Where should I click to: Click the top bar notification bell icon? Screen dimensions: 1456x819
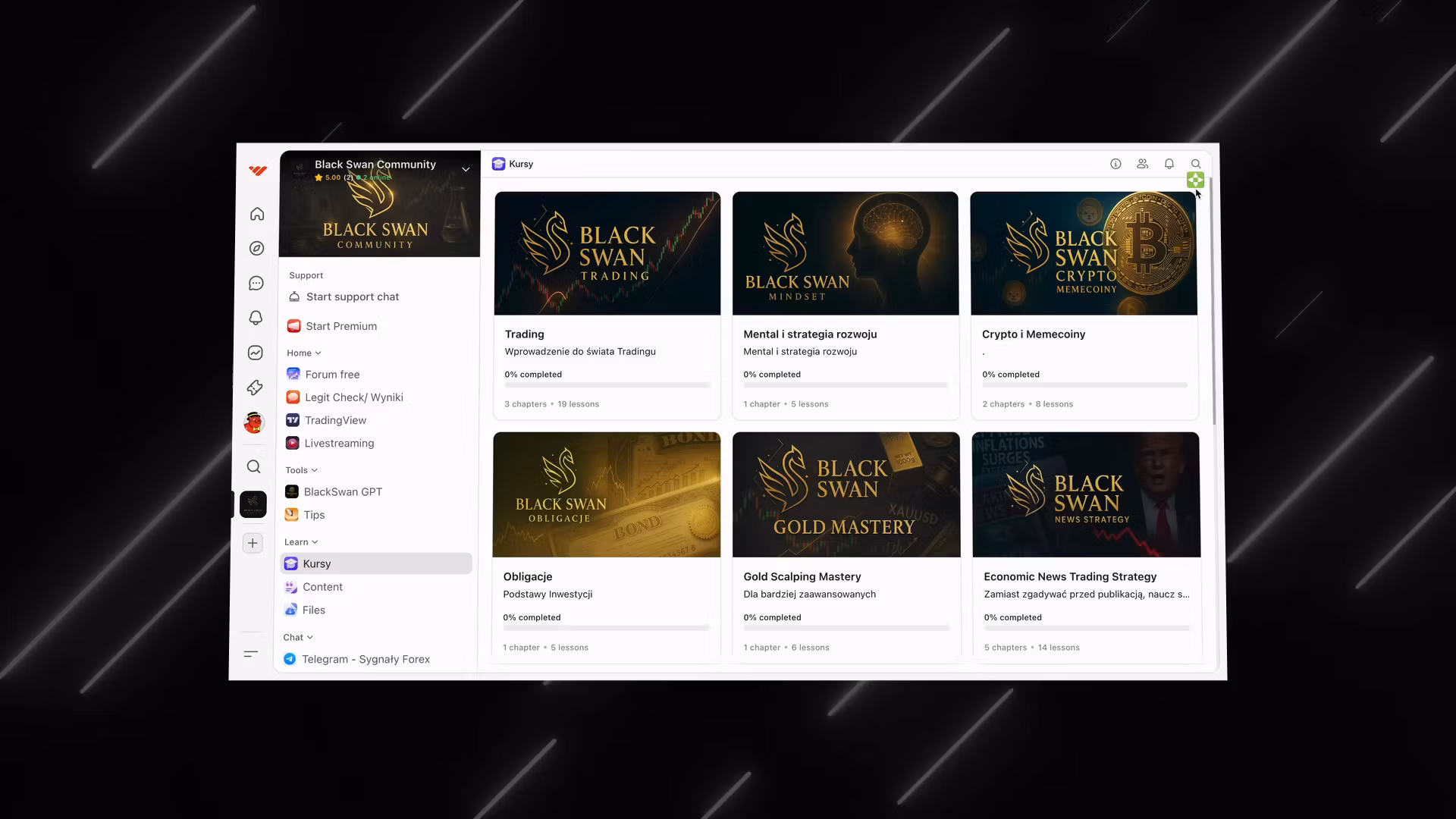tap(1169, 164)
